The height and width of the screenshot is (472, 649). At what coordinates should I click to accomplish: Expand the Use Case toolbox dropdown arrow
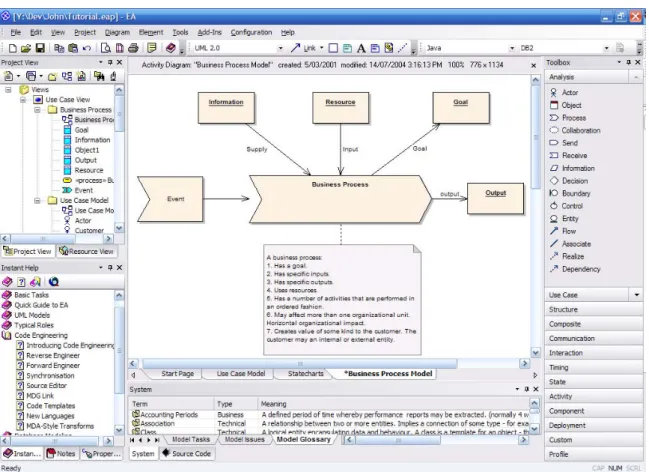(637, 295)
